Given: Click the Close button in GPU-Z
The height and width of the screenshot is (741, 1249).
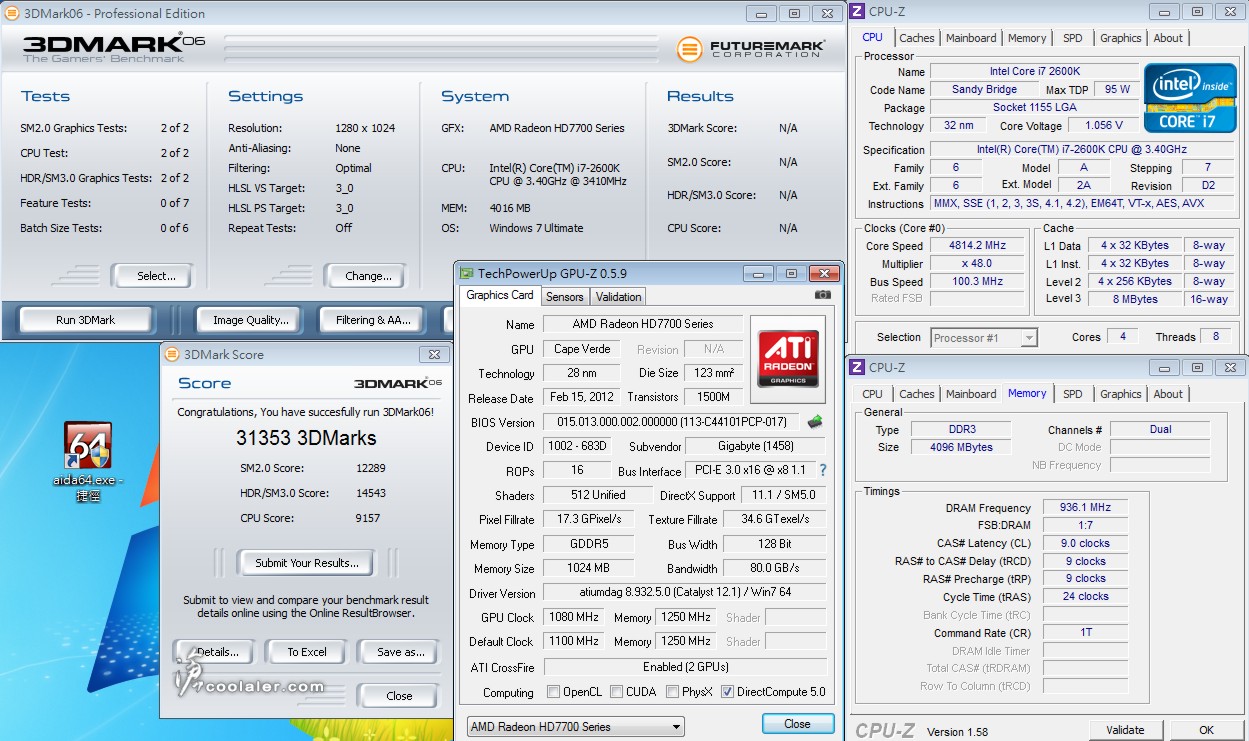Looking at the screenshot, I should click(x=797, y=724).
